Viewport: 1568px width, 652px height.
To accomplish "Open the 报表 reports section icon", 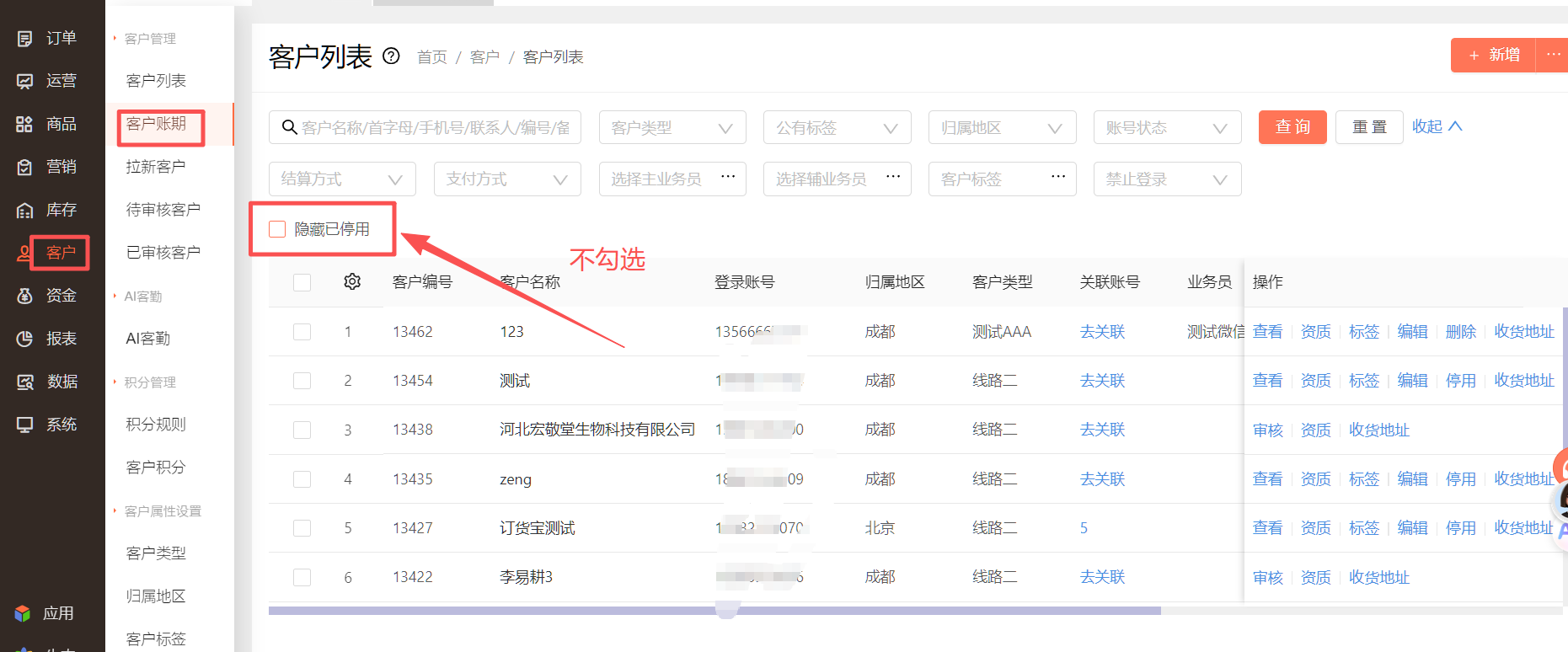I will (25, 339).
